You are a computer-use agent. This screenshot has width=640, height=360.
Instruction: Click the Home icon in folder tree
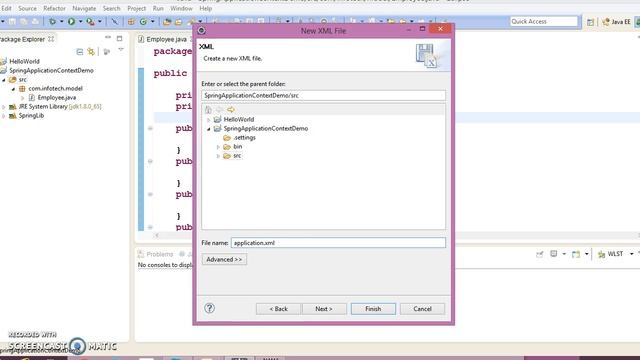tap(208, 110)
